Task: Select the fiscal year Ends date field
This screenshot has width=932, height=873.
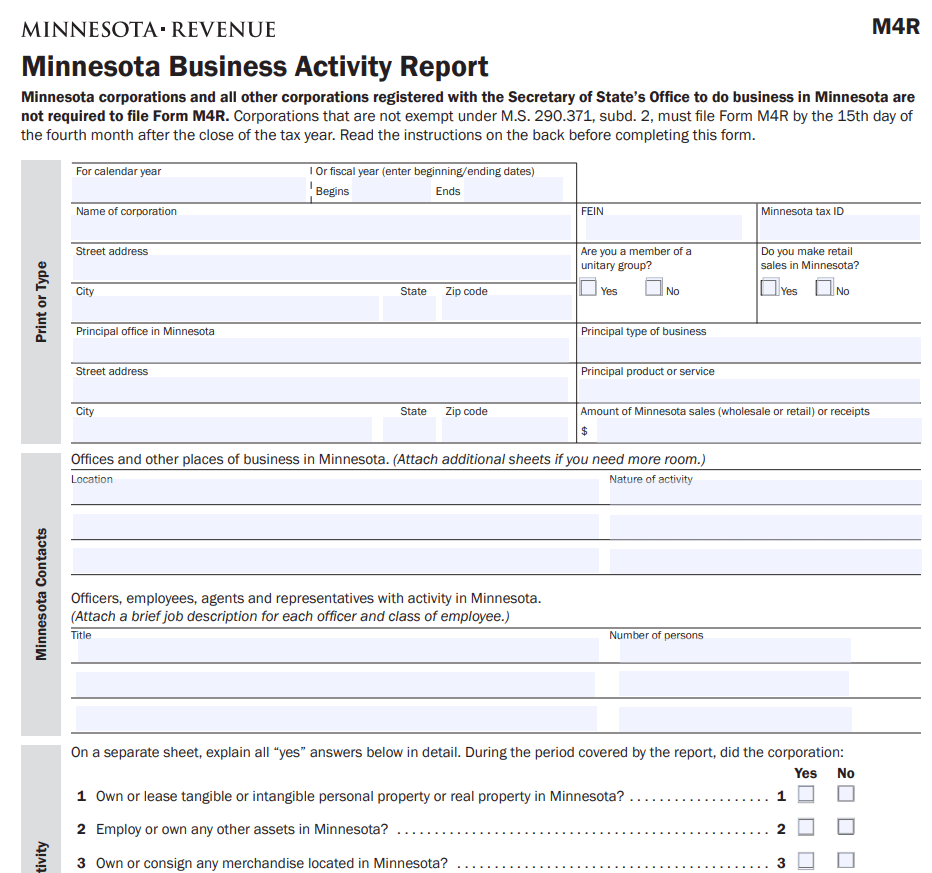Action: [512, 191]
